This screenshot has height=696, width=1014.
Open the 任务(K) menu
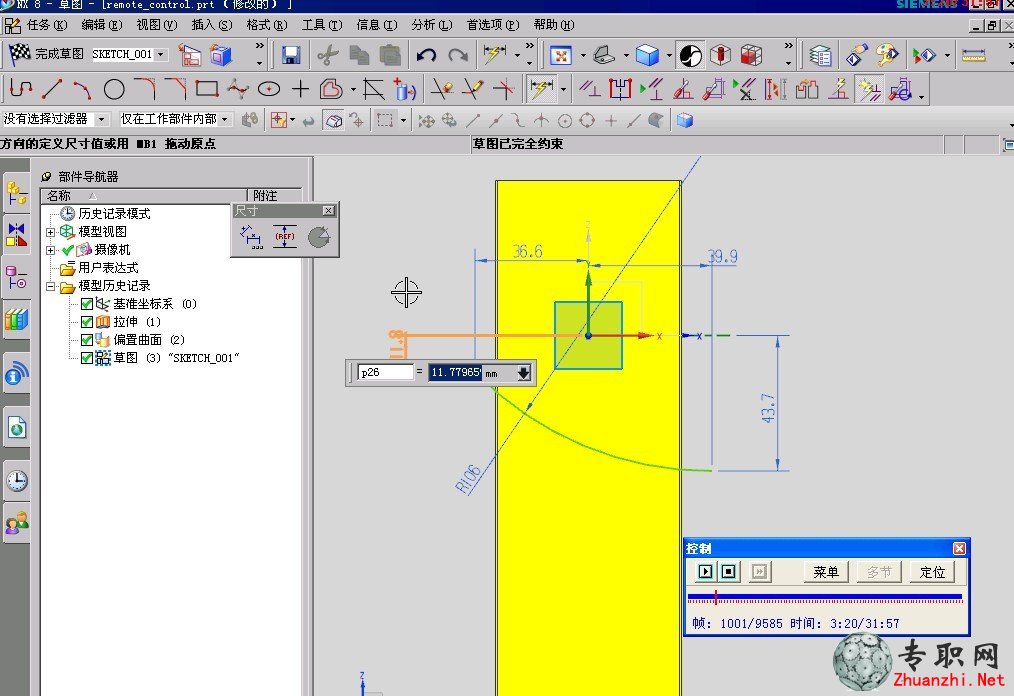tap(47, 25)
